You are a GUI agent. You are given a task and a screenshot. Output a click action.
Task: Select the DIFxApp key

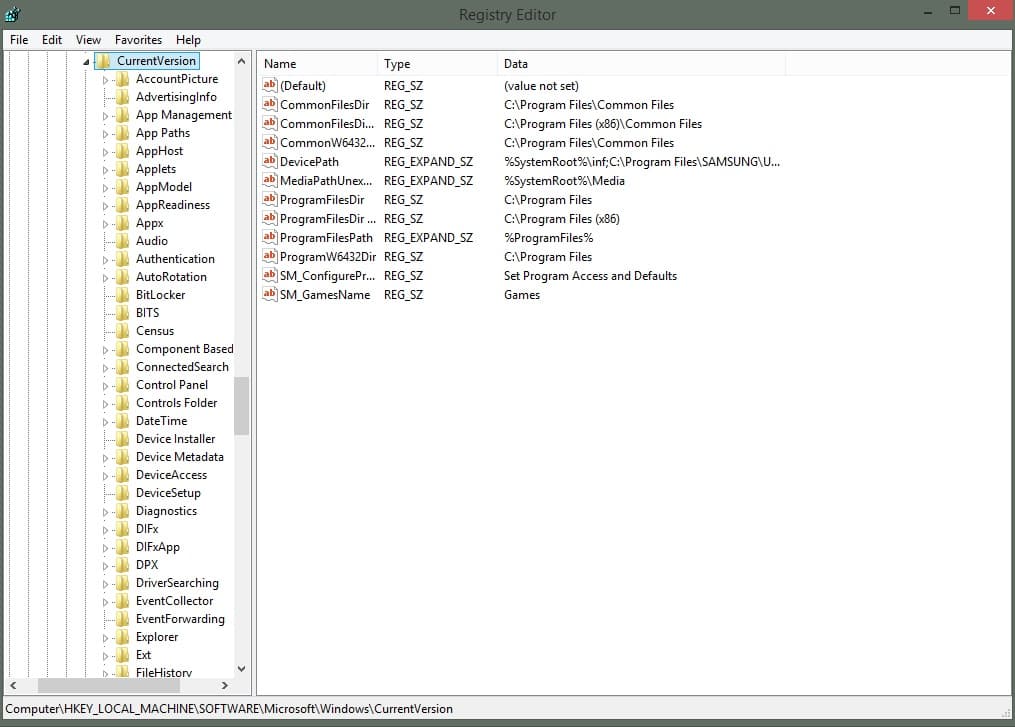pos(157,547)
